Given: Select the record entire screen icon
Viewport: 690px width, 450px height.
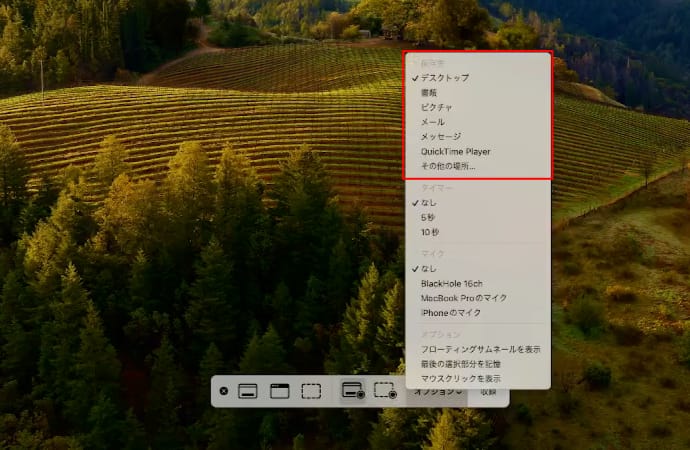Looking at the screenshot, I should (352, 391).
